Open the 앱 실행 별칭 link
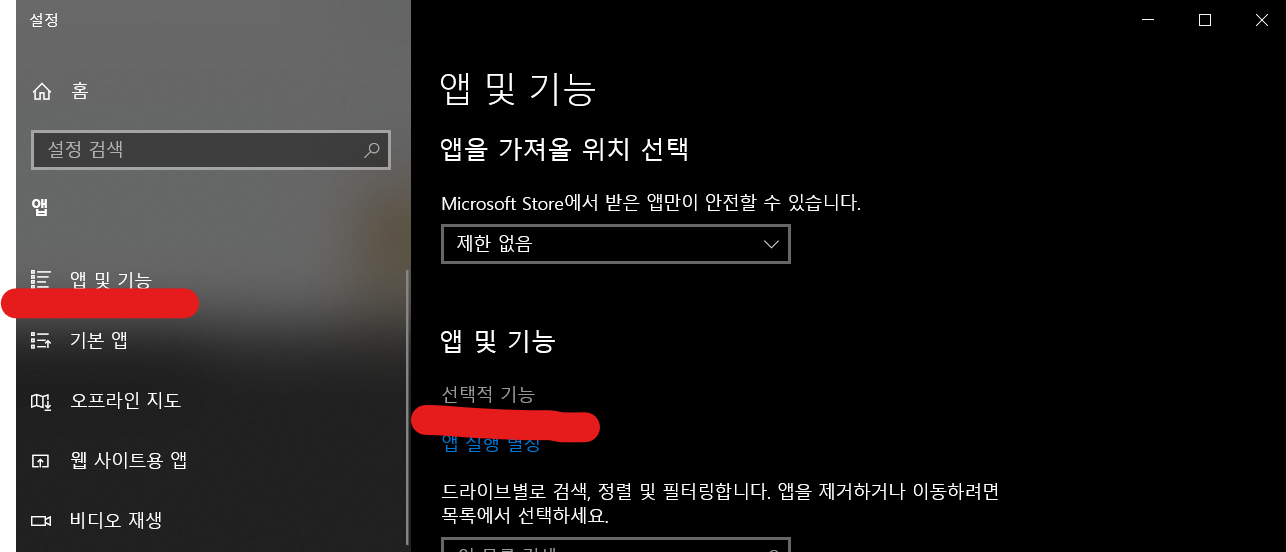1286x552 pixels. 491,444
